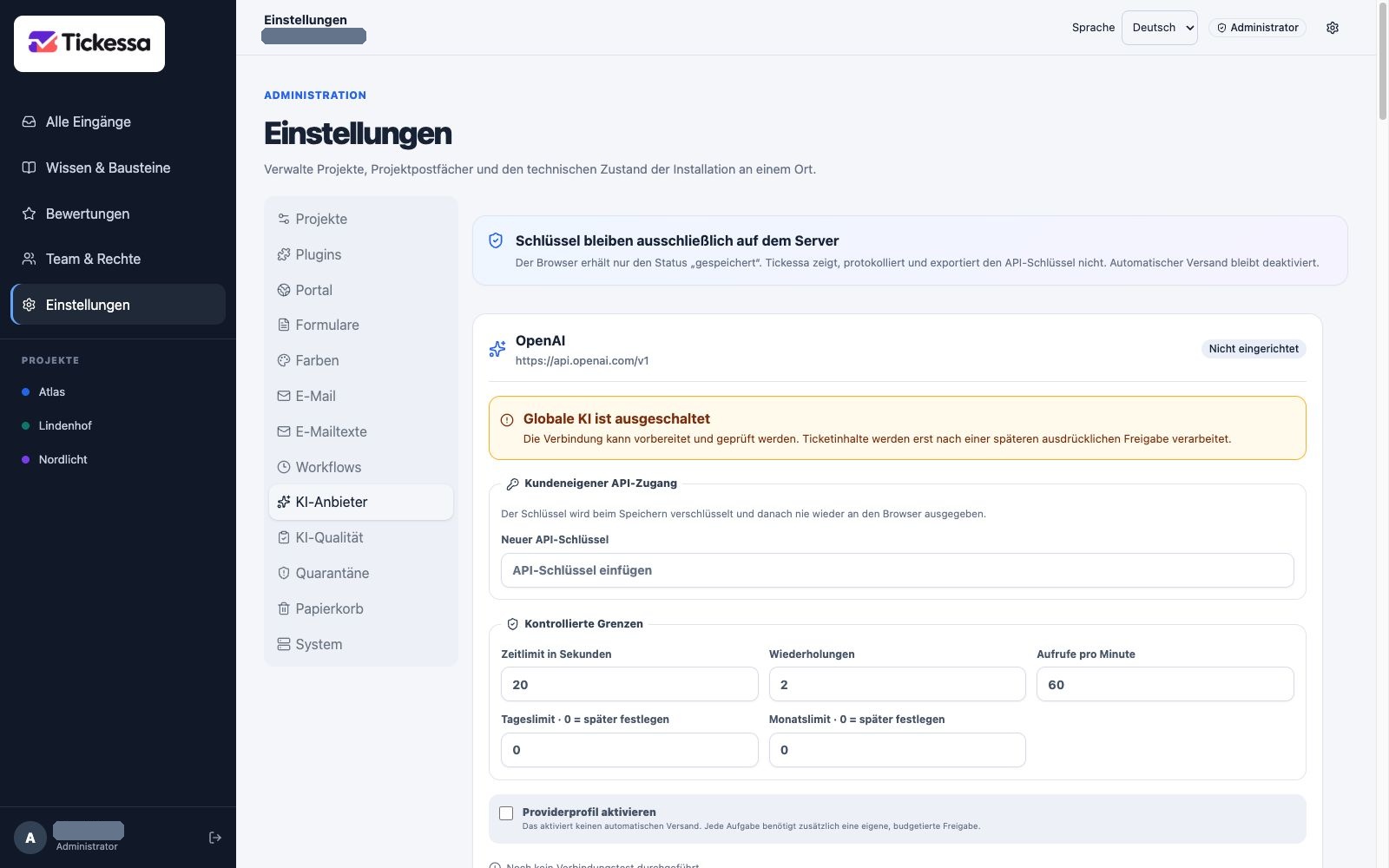
Task: Open Team & Rechte
Action: click(x=118, y=259)
